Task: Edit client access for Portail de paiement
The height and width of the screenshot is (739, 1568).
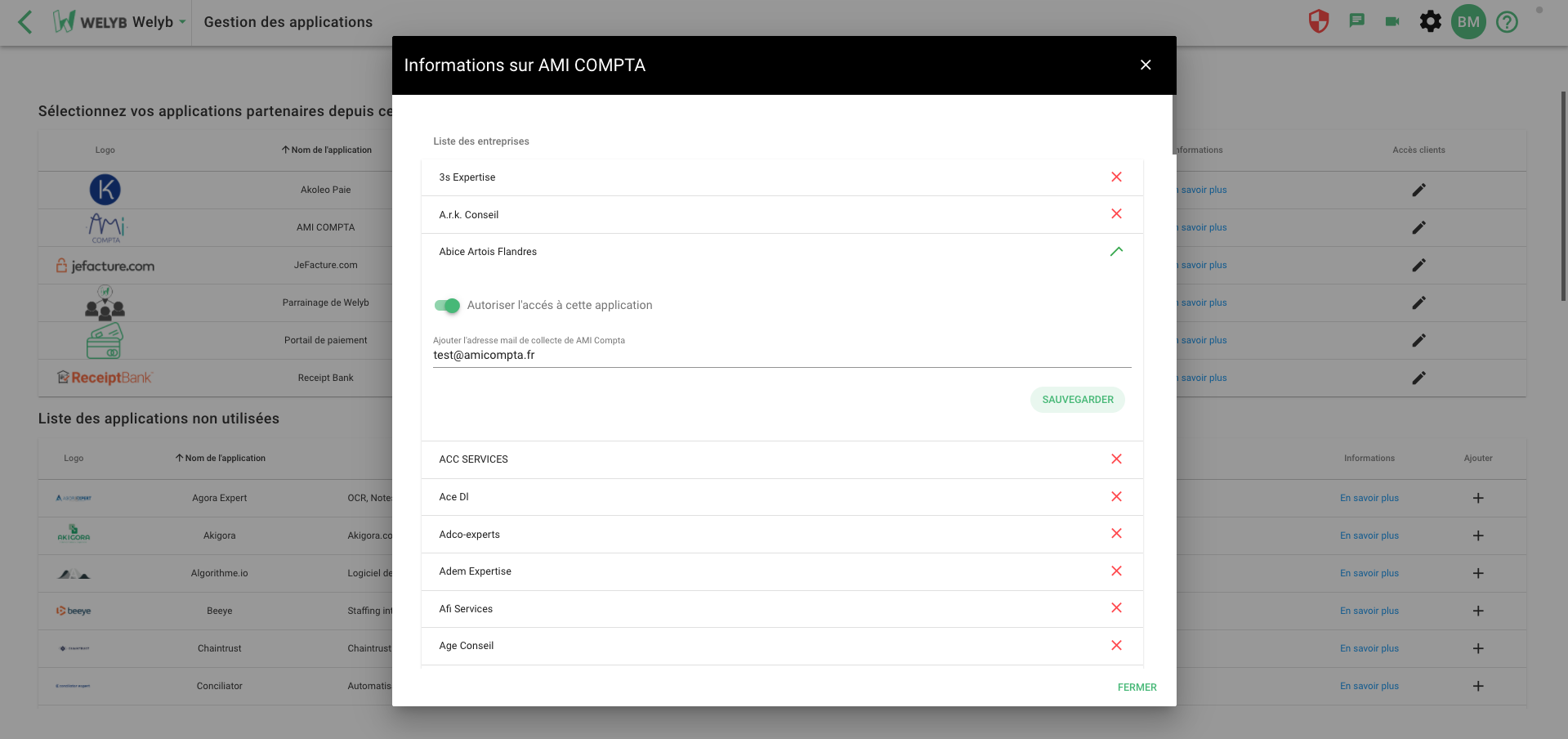Action: [x=1418, y=340]
